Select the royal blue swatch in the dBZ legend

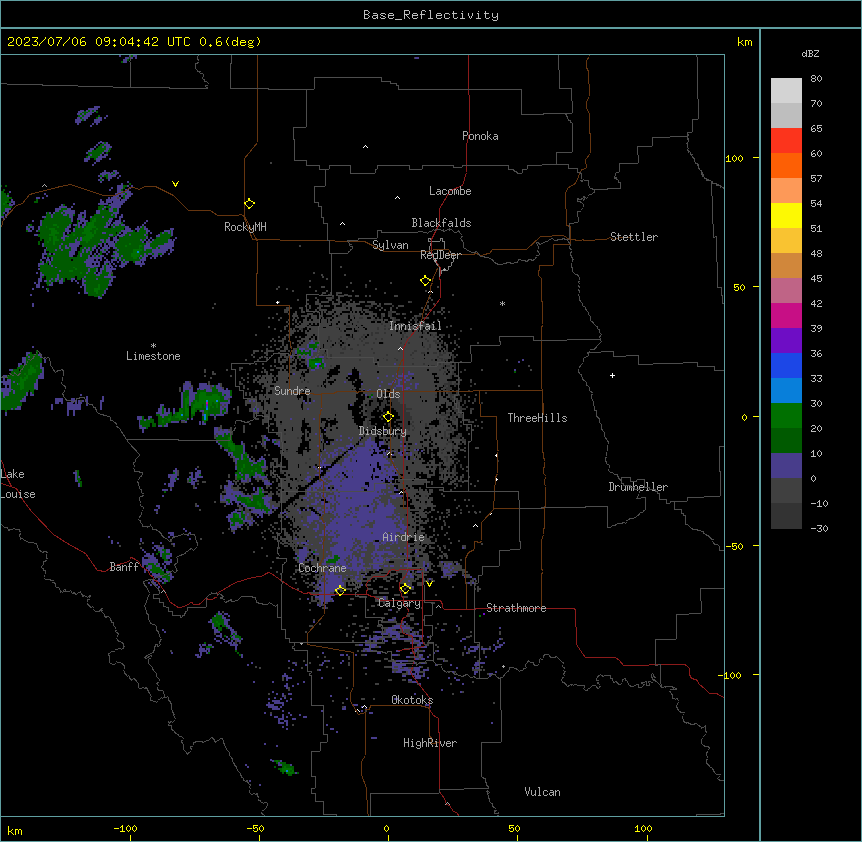pos(786,365)
